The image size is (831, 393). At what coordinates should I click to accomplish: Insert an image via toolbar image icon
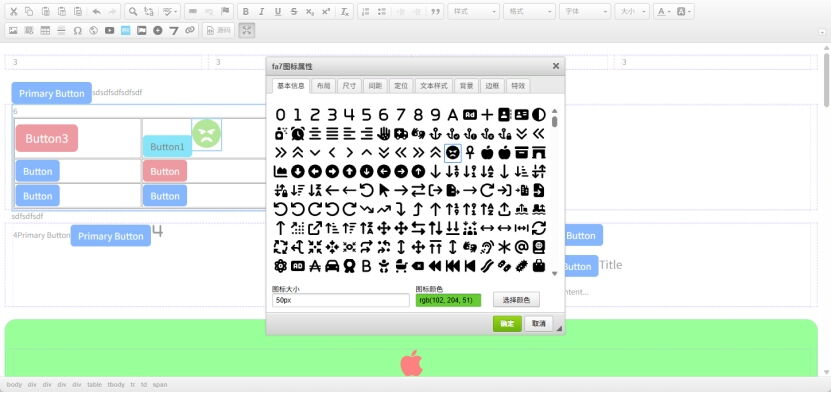click(x=13, y=31)
